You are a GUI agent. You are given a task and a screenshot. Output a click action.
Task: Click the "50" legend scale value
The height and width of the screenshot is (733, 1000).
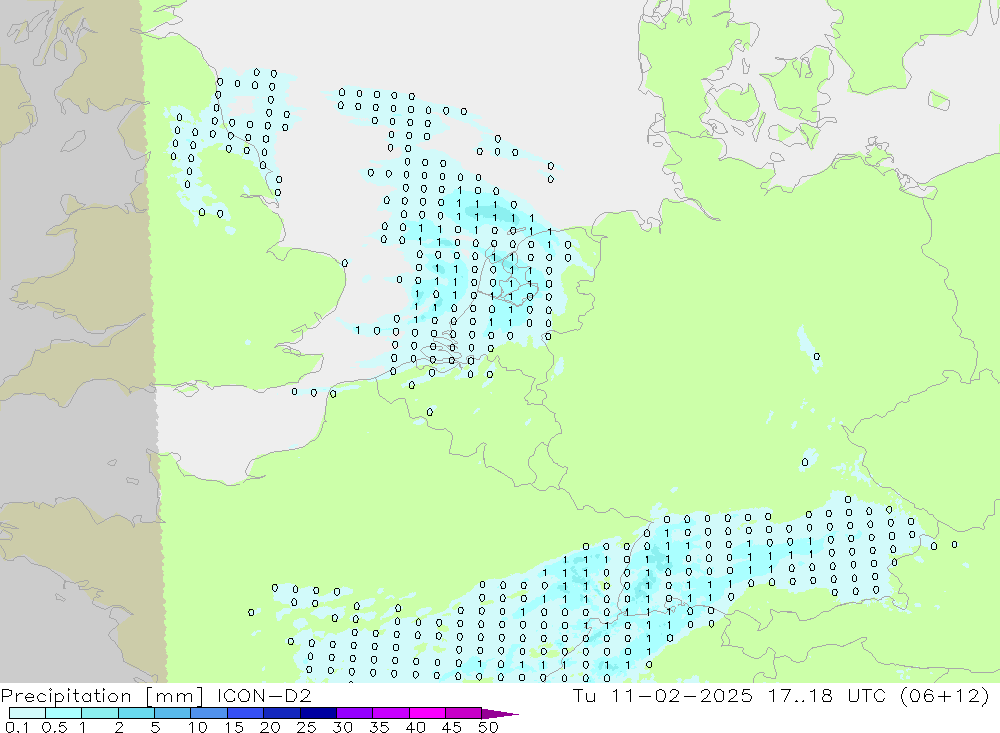point(488,727)
